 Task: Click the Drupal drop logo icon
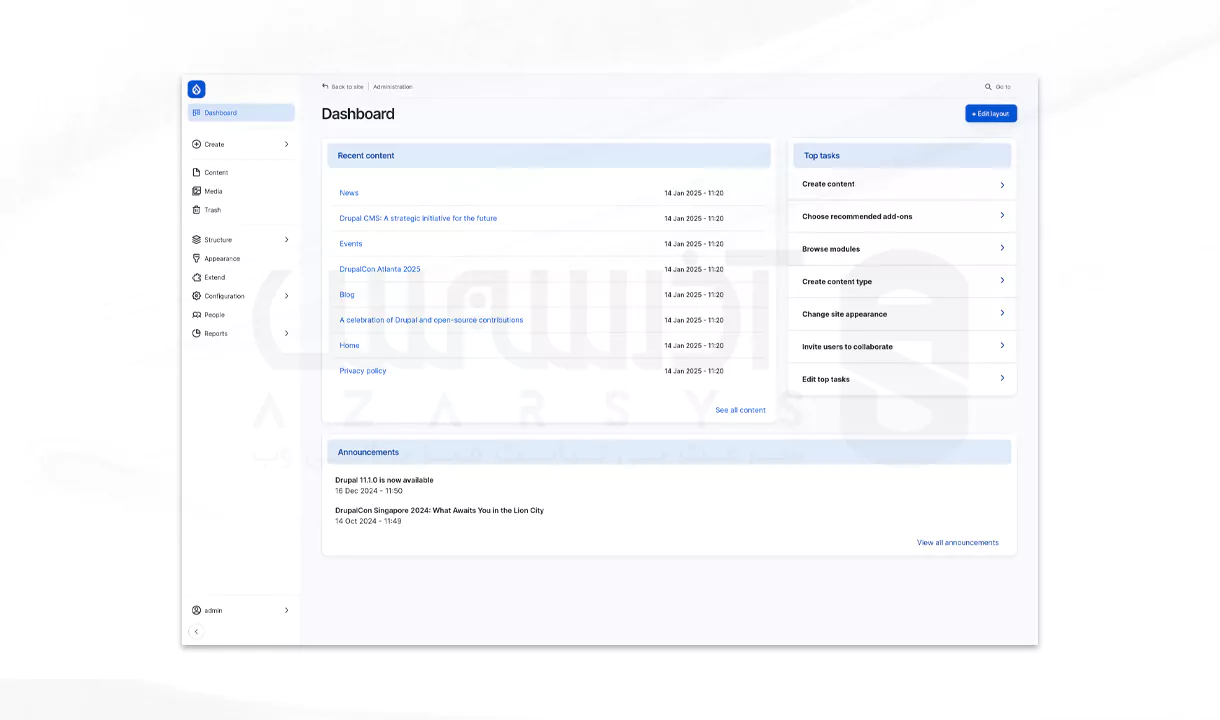coord(197,89)
